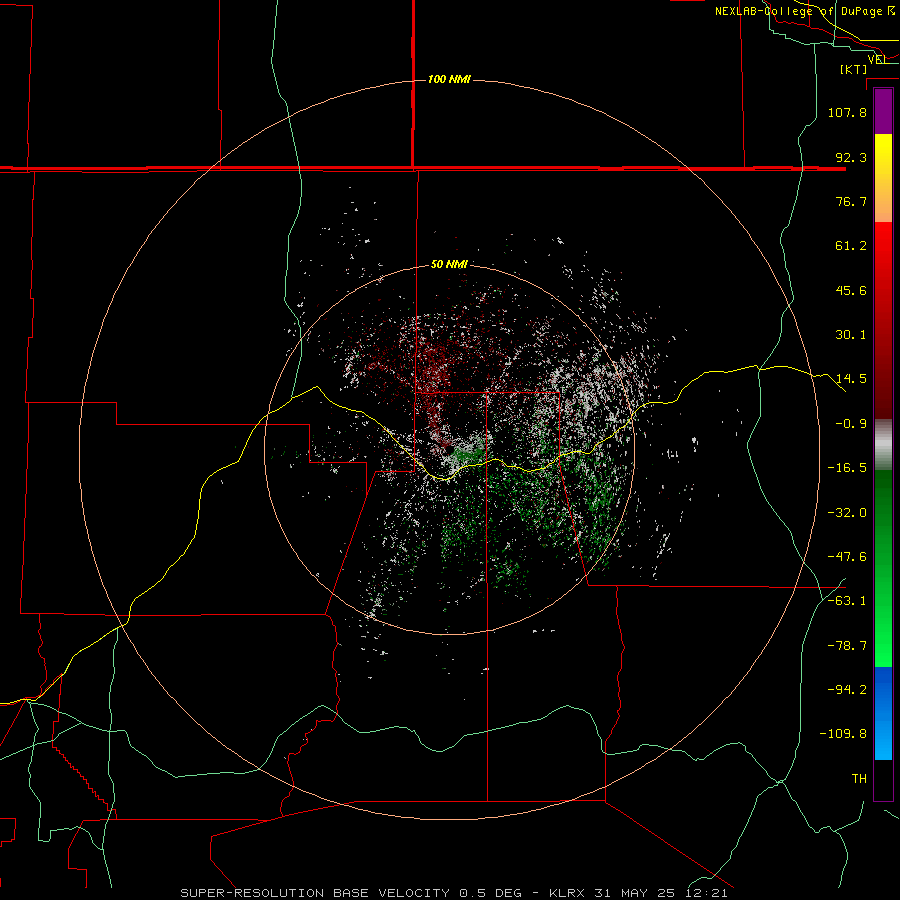This screenshot has width=900, height=900.
Task: Choose the -78.7 velocity label
Action: click(847, 646)
